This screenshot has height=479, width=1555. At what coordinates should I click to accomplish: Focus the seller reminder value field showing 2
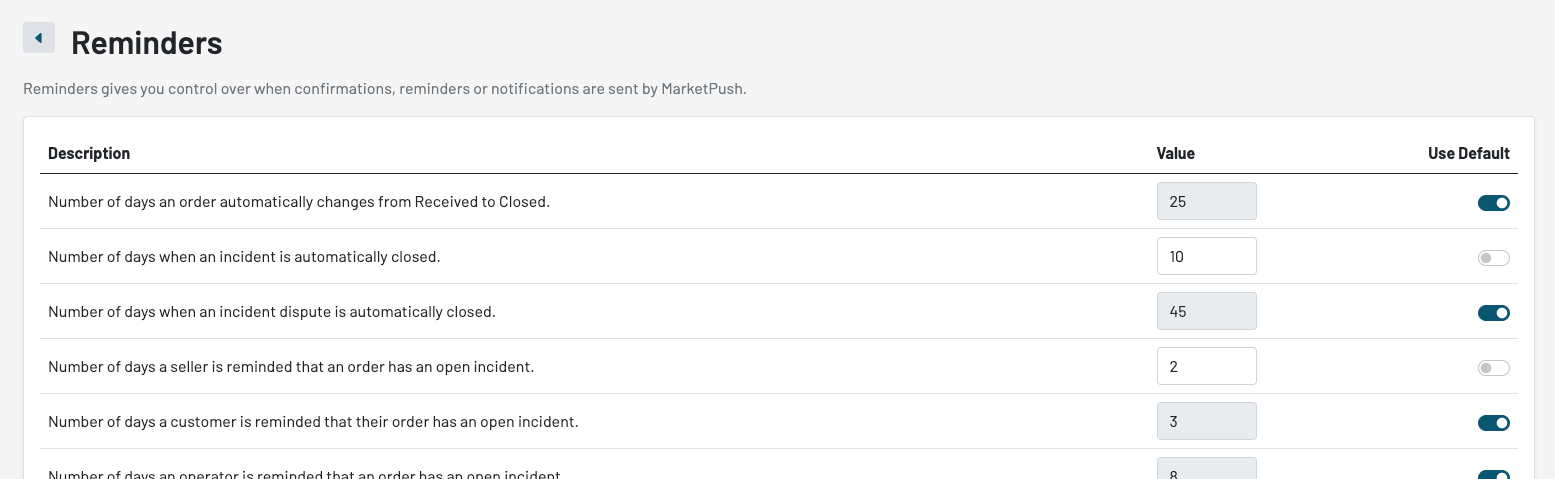click(x=1206, y=366)
